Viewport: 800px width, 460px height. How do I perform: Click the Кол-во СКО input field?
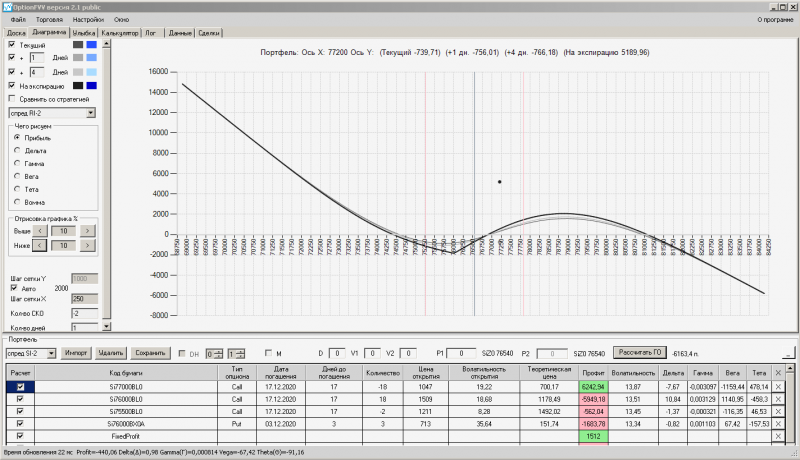[84, 314]
